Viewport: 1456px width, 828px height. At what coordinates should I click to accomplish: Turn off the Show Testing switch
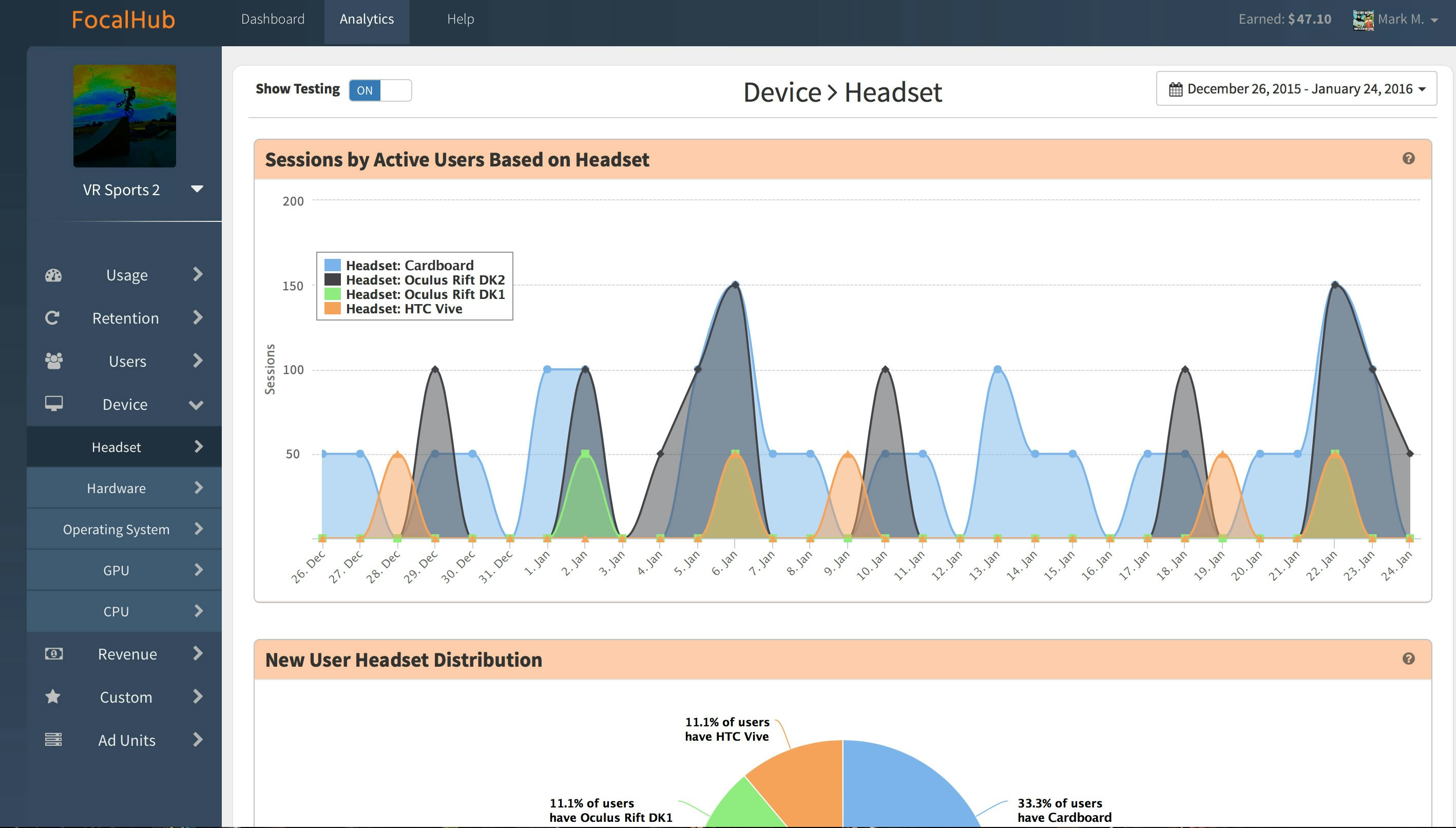(x=380, y=90)
